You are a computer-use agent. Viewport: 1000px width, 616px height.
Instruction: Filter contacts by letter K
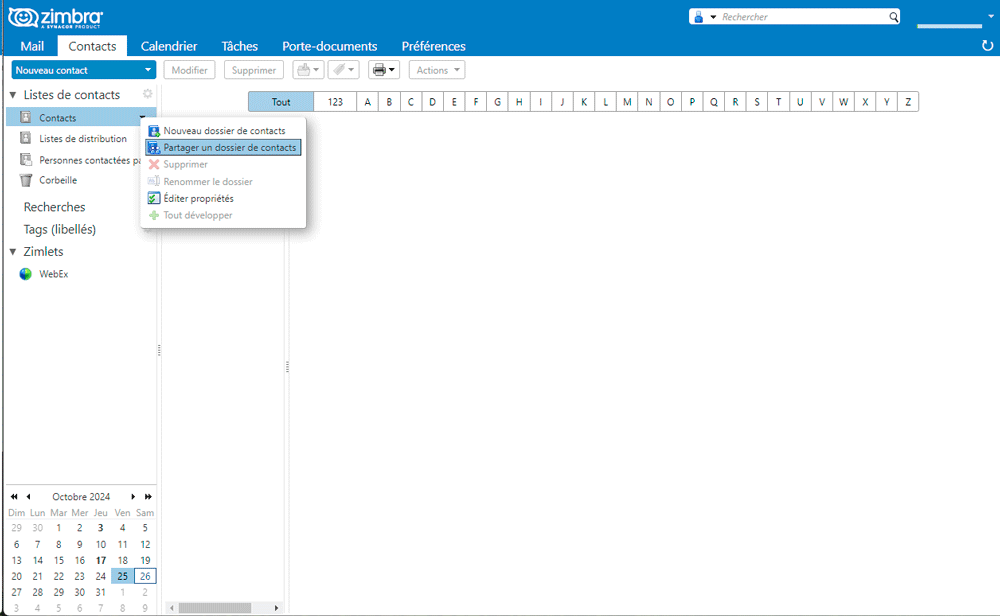[x=584, y=102]
